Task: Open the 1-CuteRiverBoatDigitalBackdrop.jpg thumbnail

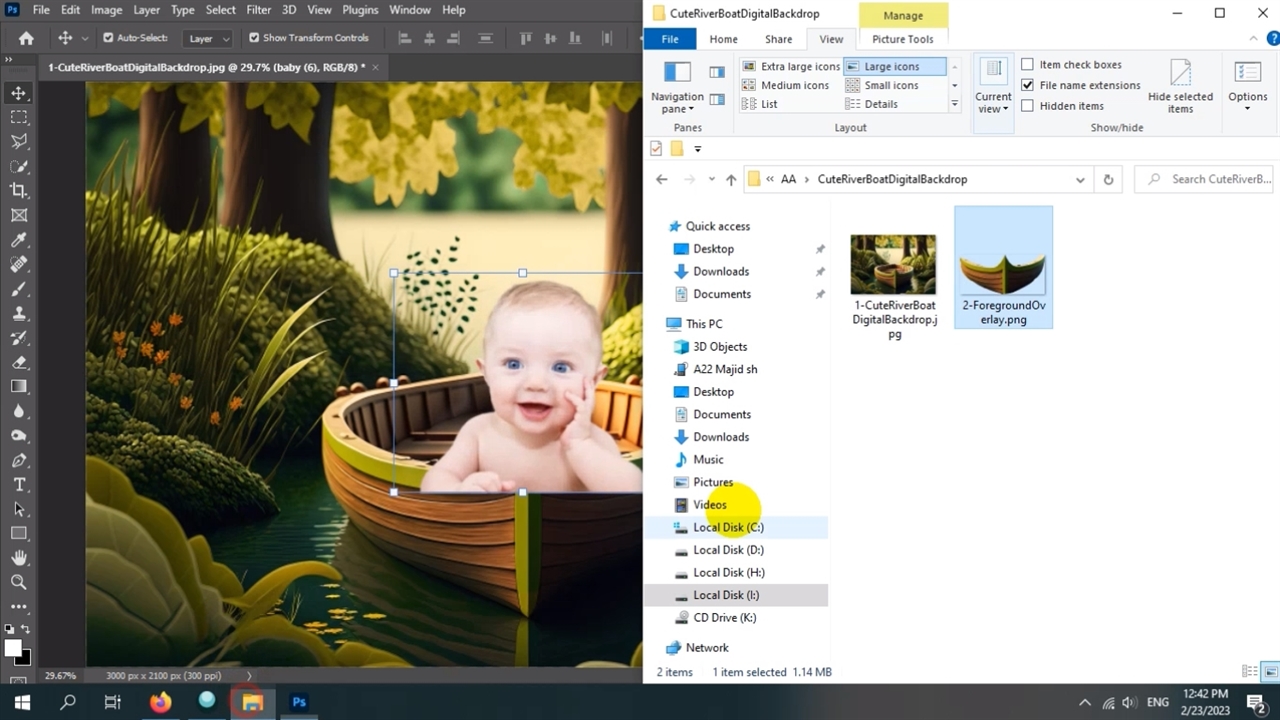Action: point(893,265)
